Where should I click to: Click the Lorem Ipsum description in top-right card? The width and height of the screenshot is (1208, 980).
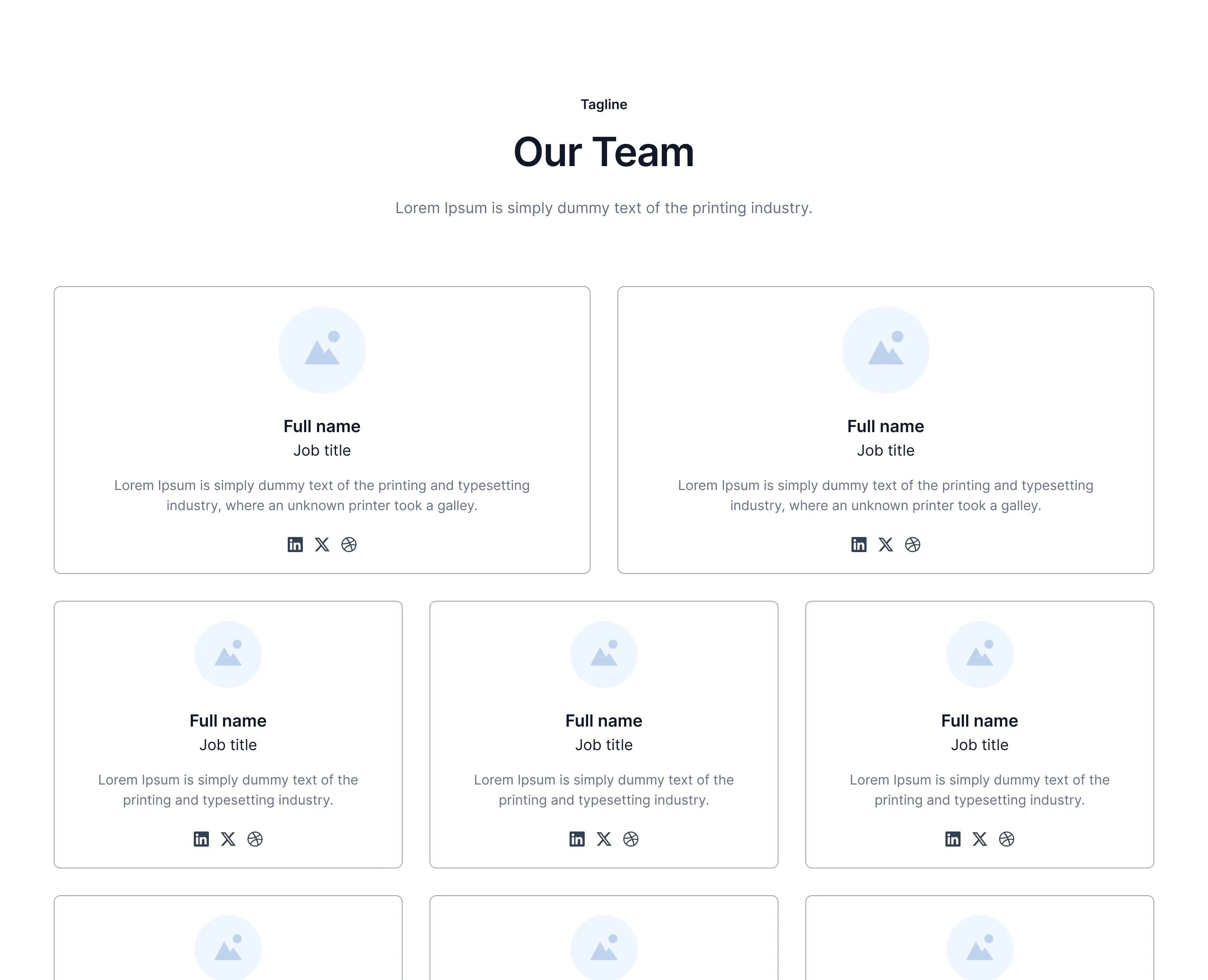886,495
